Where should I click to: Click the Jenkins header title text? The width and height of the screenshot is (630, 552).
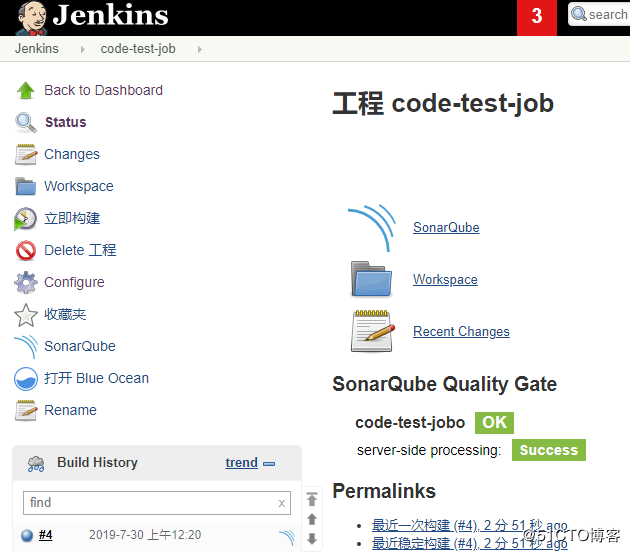pos(110,15)
